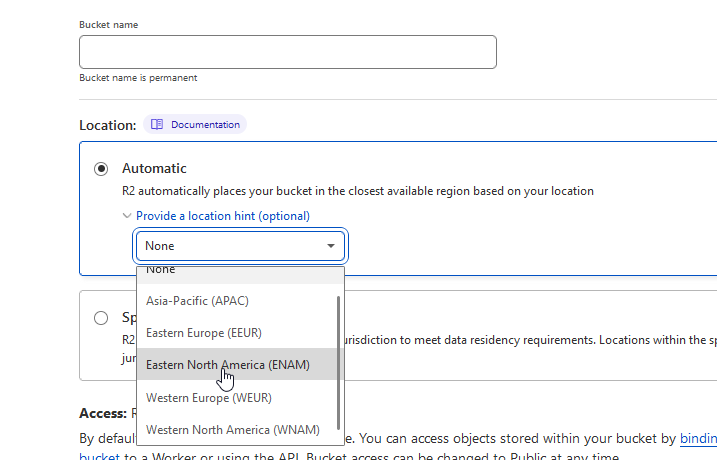This screenshot has height=460, width=717.
Task: Choose Asia-Pacific (APAC) from the list
Action: (x=197, y=300)
